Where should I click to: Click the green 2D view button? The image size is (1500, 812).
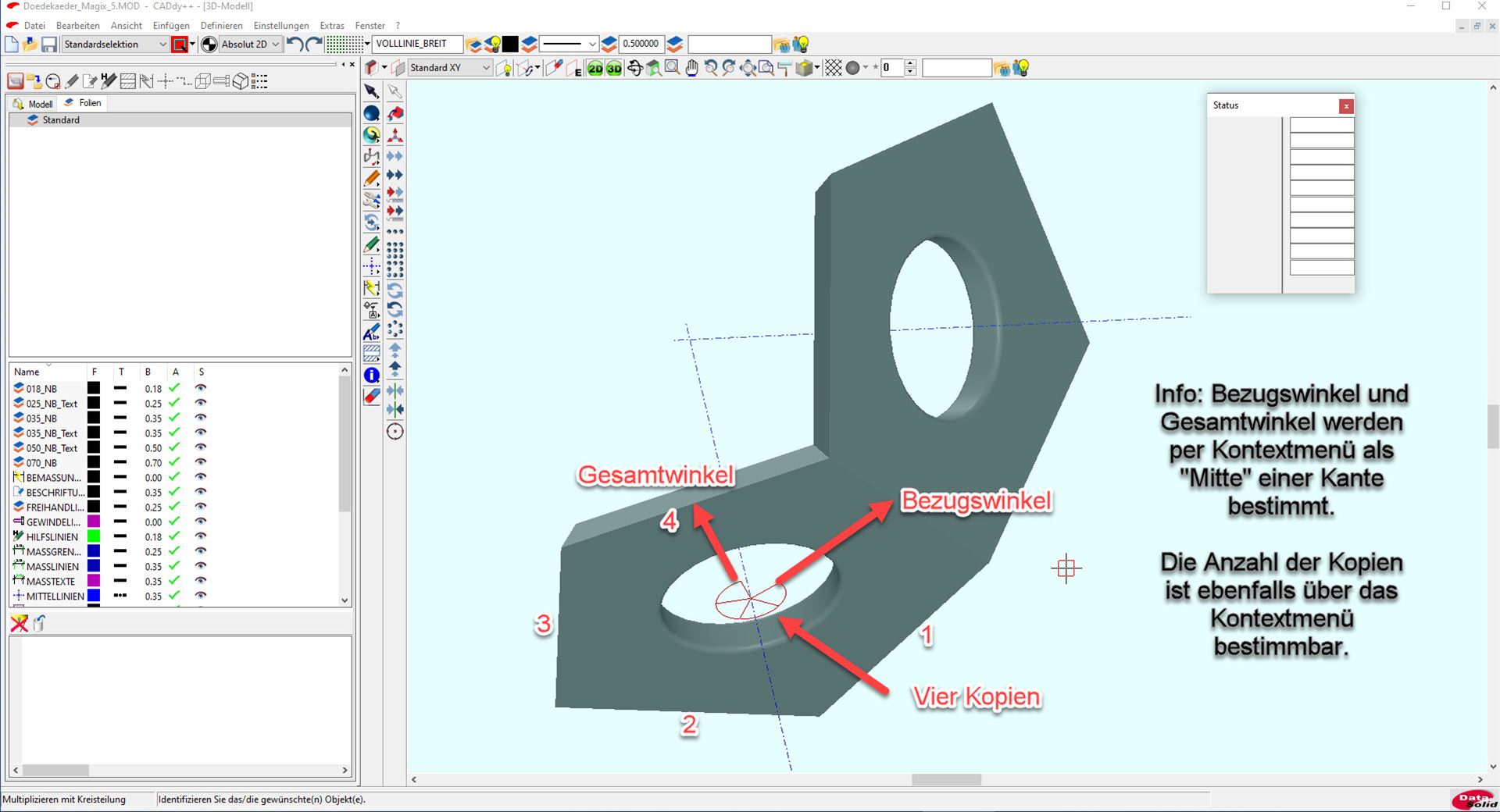595,69
